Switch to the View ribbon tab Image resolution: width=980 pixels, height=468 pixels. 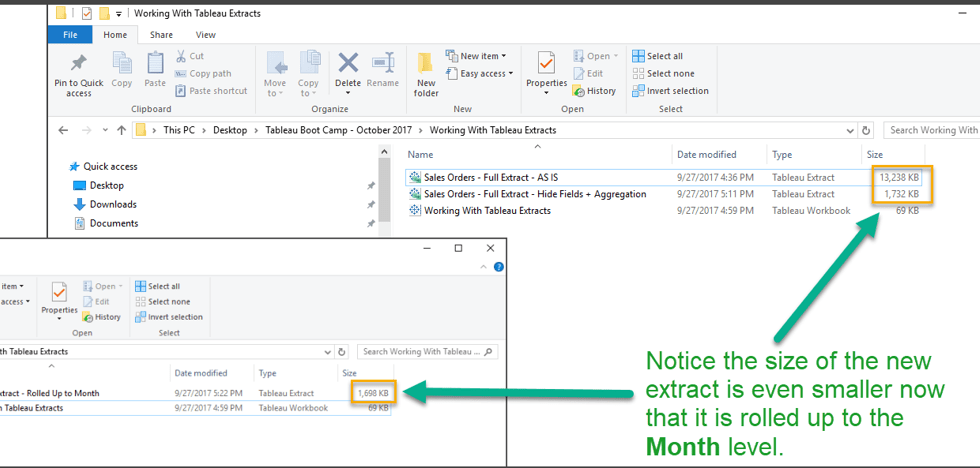point(205,35)
